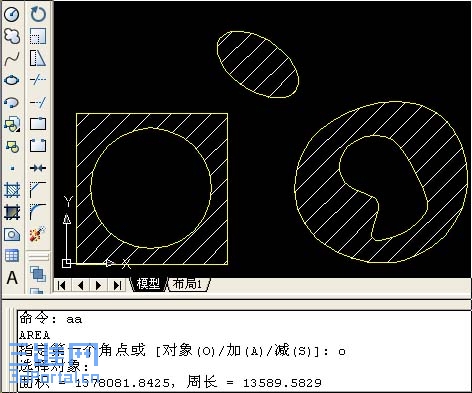Viewport: 472px width, 393px height.
Task: Select the Break at Point tool
Action: click(x=38, y=124)
